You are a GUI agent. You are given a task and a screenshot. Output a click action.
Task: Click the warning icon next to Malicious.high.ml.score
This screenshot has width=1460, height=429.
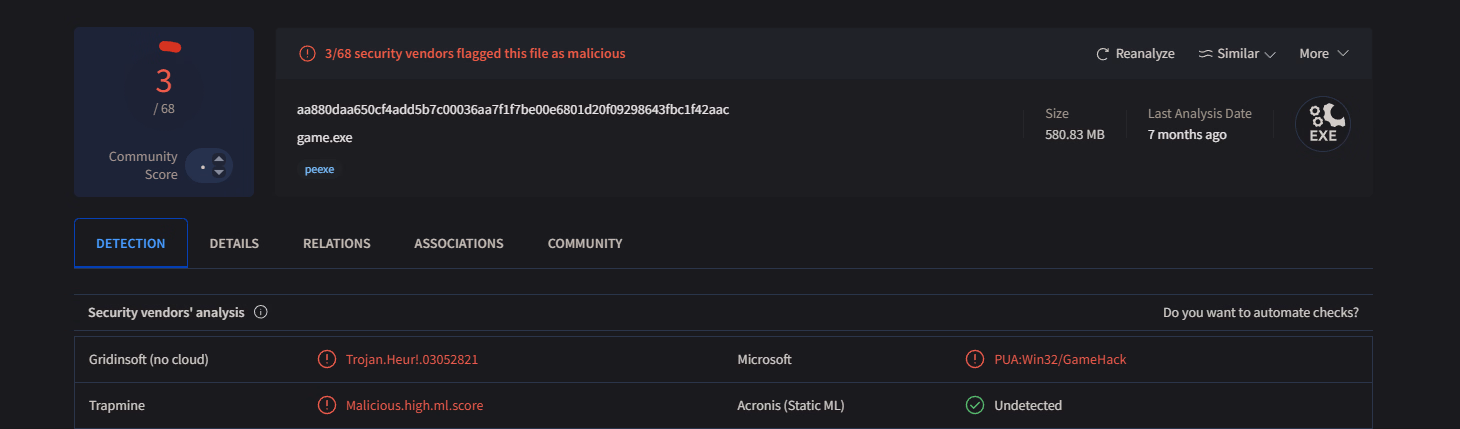pos(326,405)
